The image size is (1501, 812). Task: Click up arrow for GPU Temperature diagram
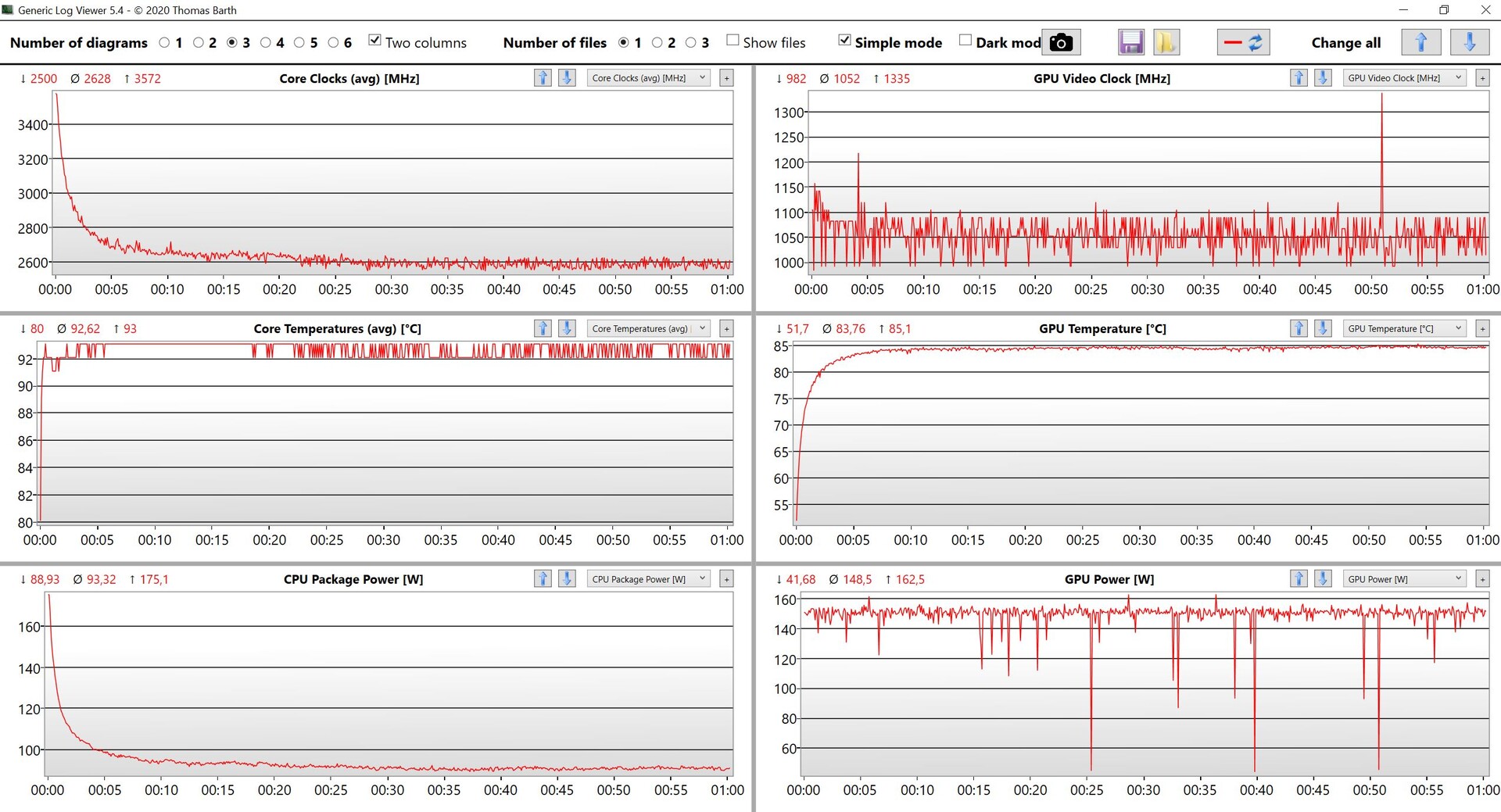(1299, 328)
